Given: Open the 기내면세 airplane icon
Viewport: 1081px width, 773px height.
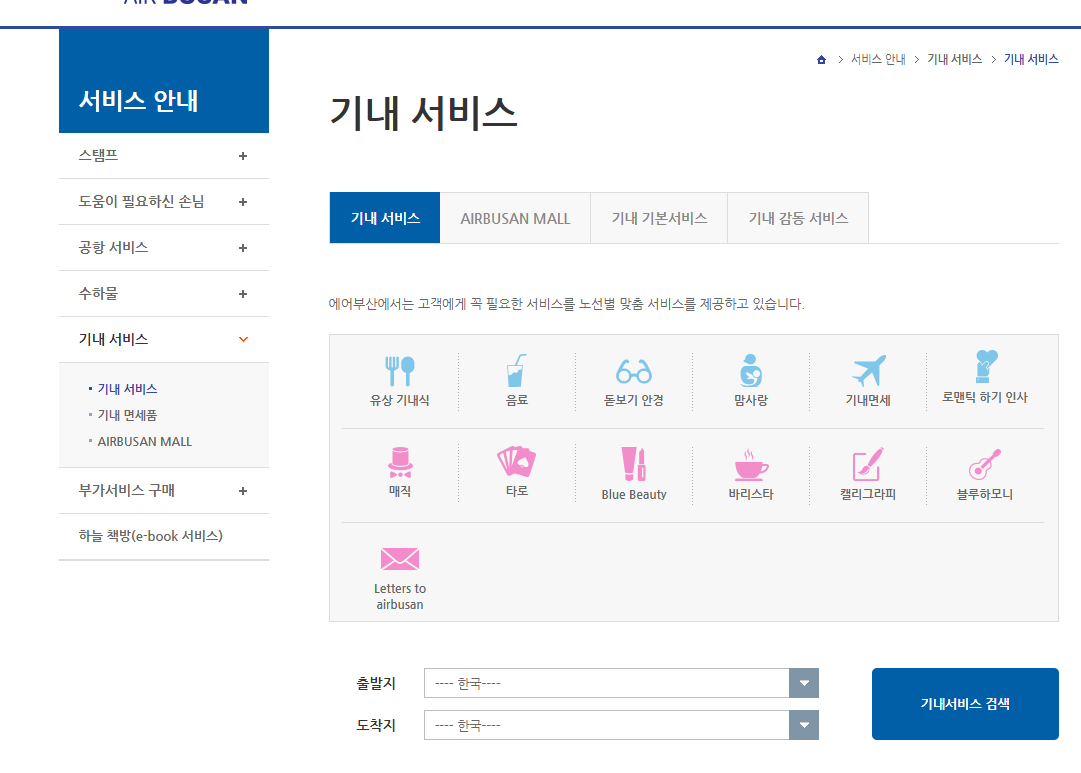Looking at the screenshot, I should [x=868, y=371].
